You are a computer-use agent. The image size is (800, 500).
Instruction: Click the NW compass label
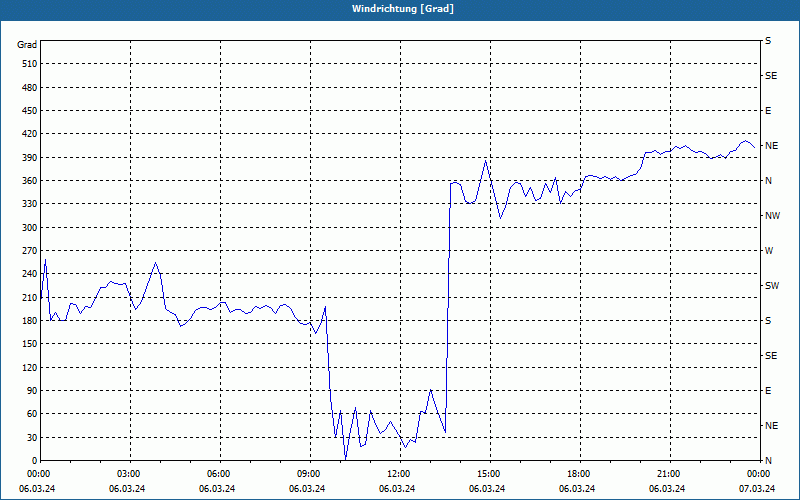click(x=772, y=216)
